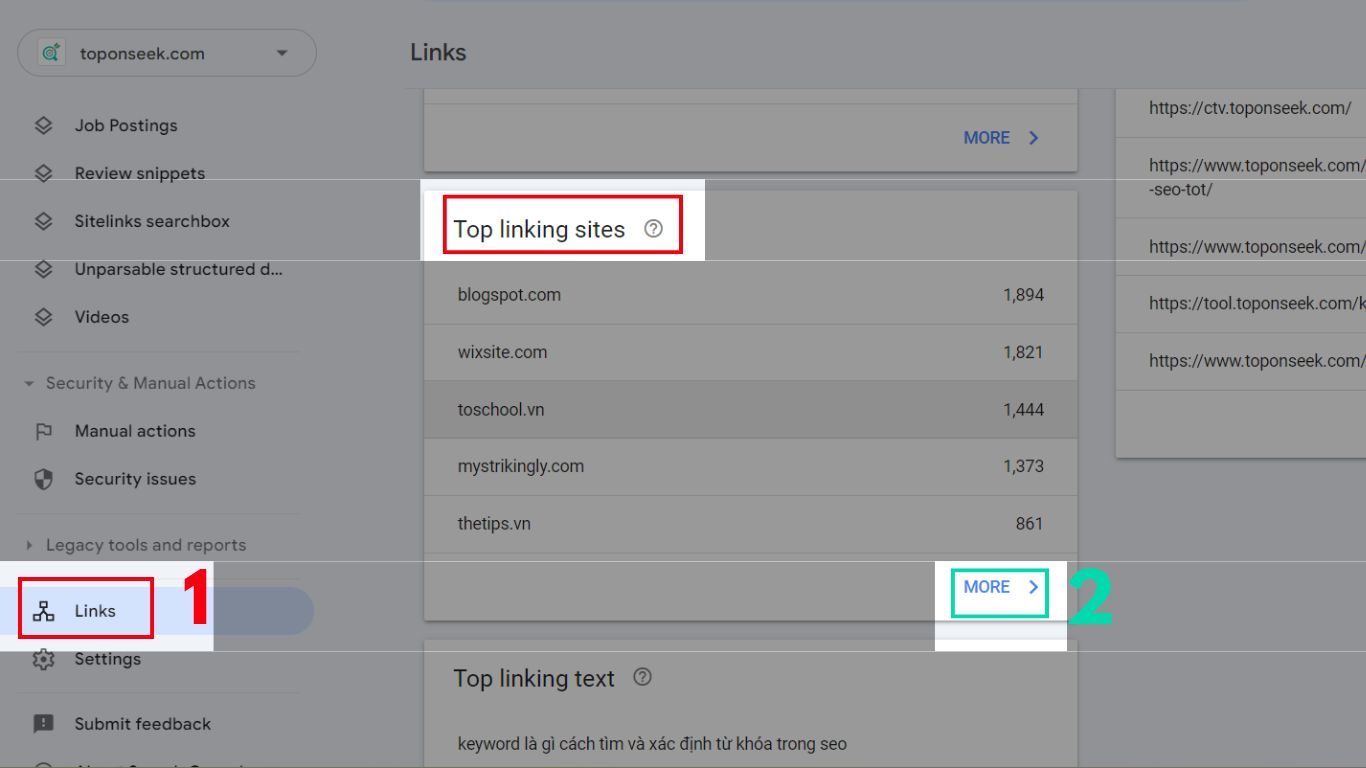1366x768 pixels.
Task: Expand Legacy tools and reports section
Action: tap(29, 546)
